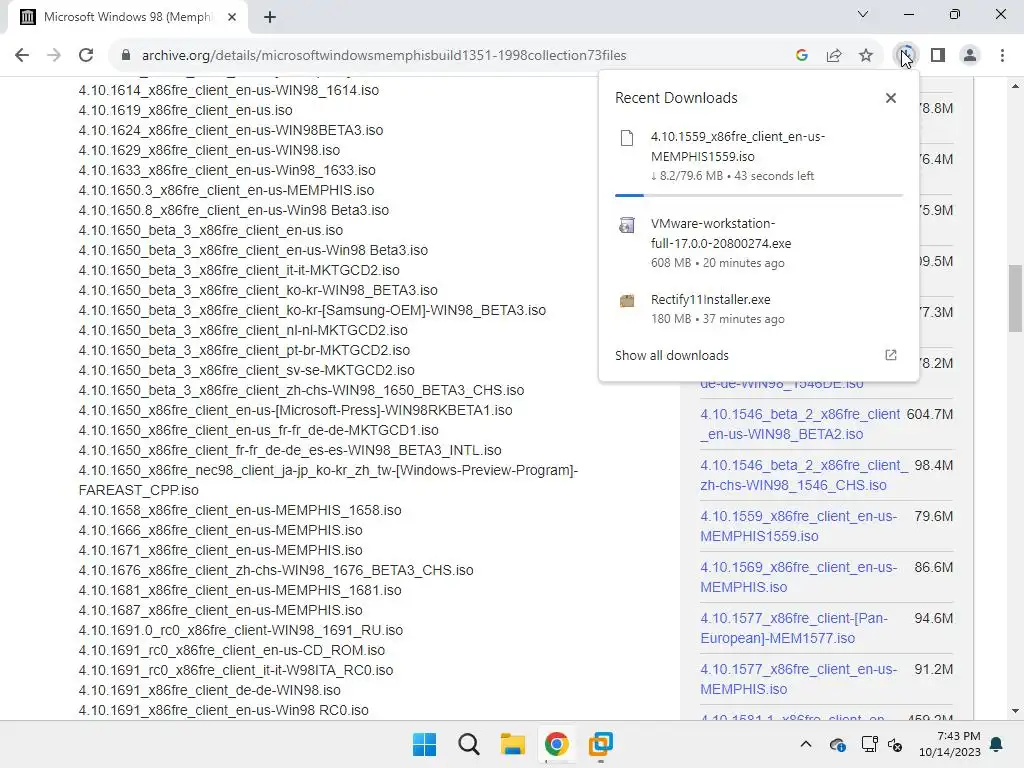Image resolution: width=1024 pixels, height=768 pixels.
Task: Download 4.10.1577 Pan-European MEM1577.iso link
Action: (794, 628)
